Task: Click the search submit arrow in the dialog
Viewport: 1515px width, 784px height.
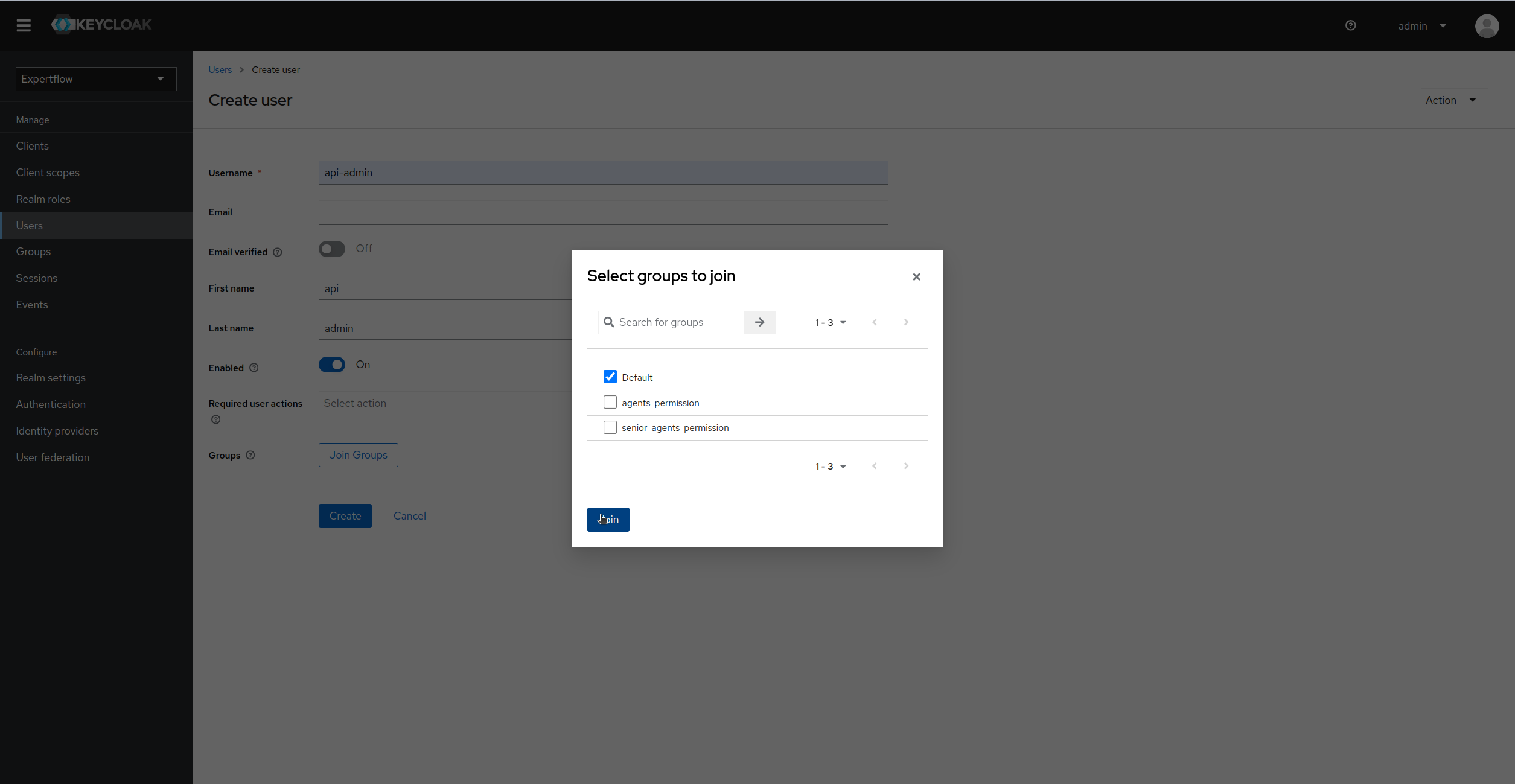Action: pos(759,322)
